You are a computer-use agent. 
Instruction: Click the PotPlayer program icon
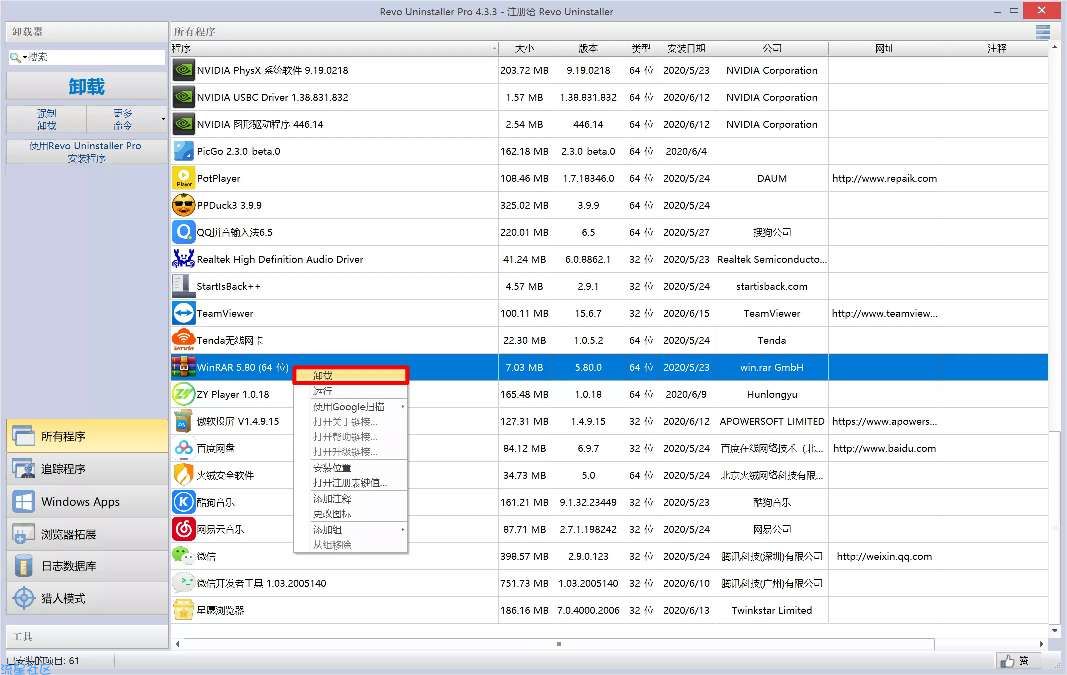(x=184, y=178)
